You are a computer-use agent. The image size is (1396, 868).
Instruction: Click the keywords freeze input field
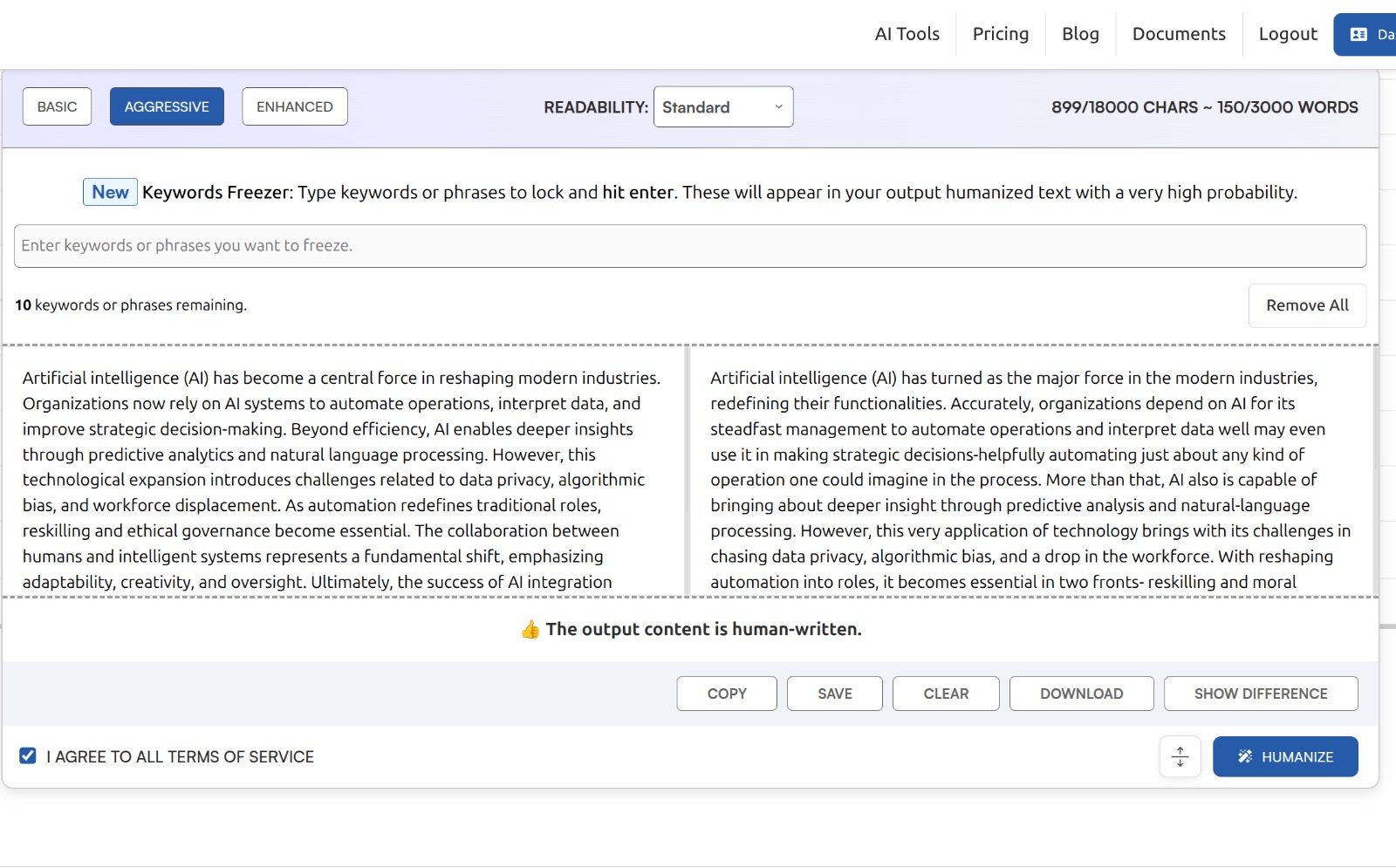point(689,246)
